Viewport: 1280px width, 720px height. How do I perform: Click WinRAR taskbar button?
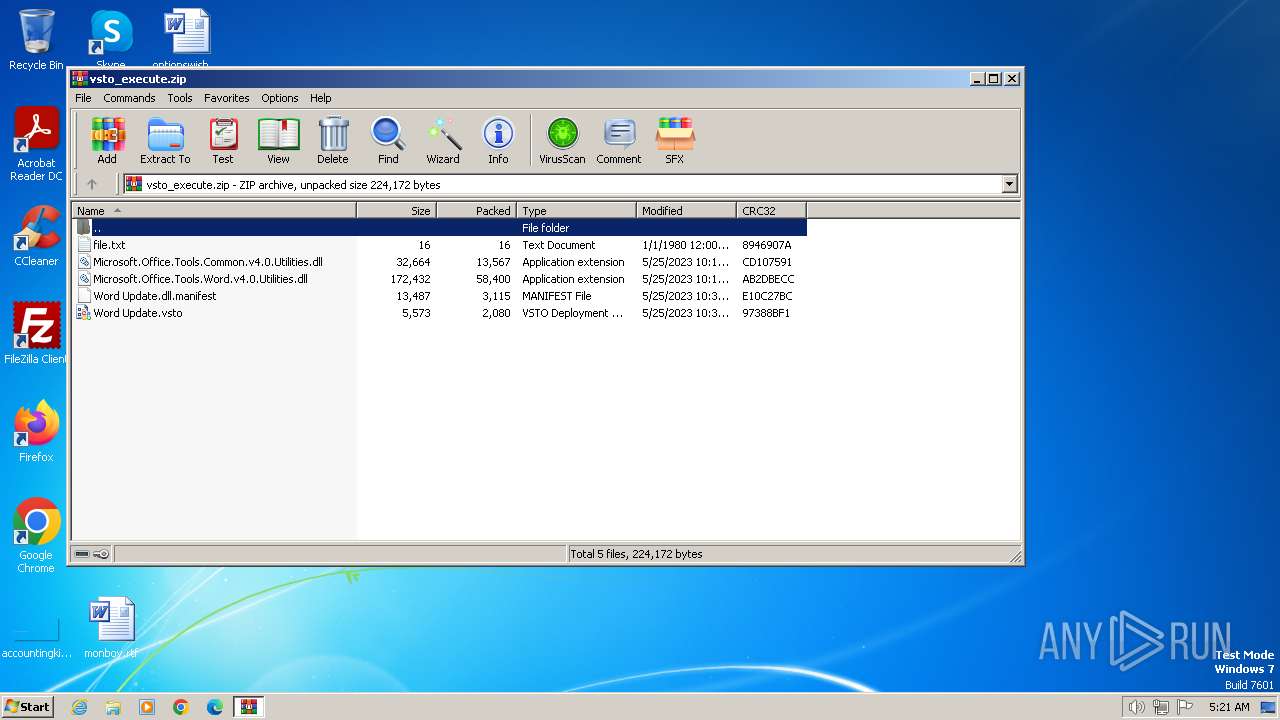(248, 707)
